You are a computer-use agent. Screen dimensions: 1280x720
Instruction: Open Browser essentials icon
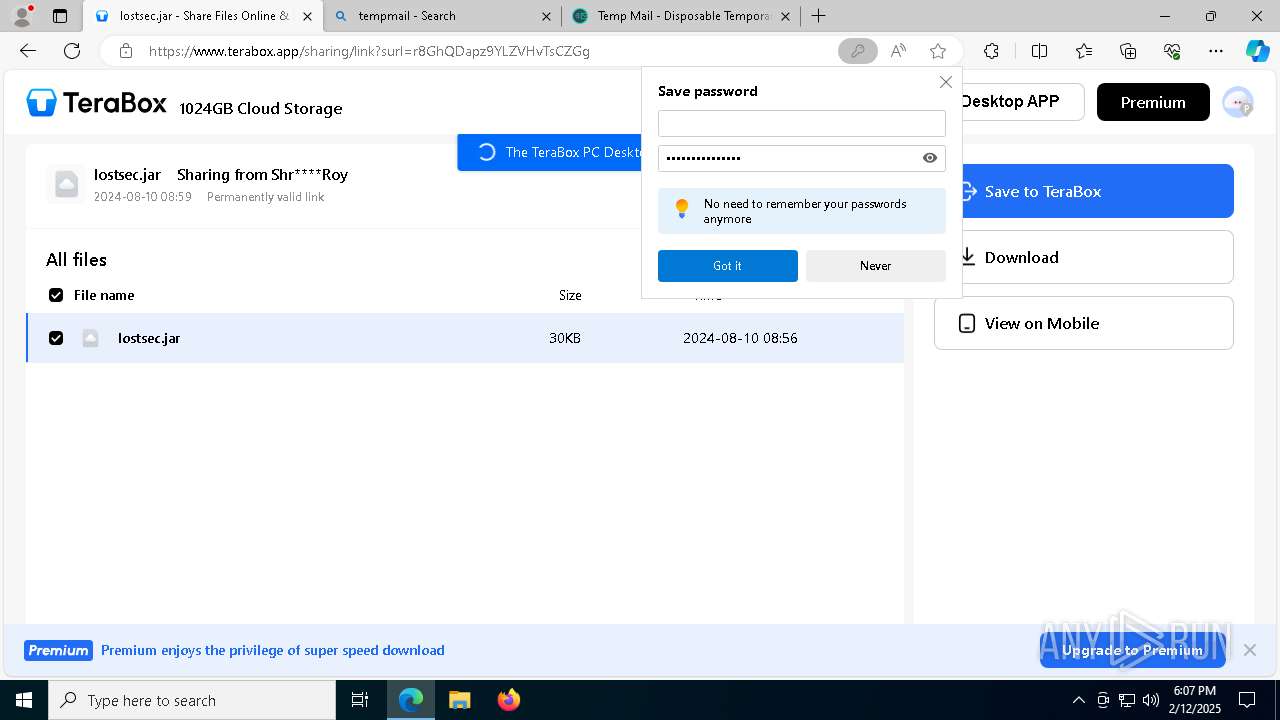tap(1172, 51)
